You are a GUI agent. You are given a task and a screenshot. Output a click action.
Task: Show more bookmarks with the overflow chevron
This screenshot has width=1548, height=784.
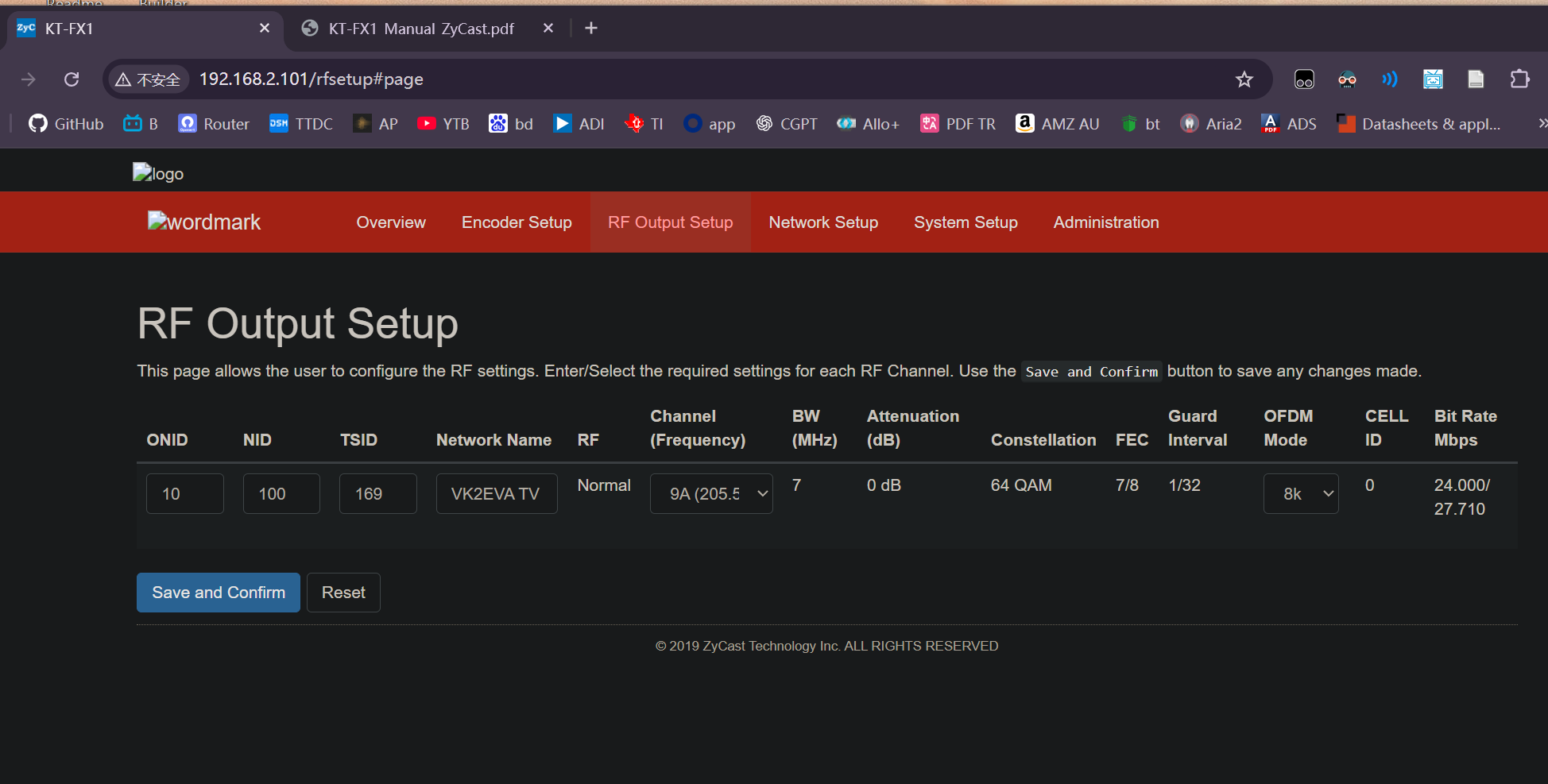tap(1542, 124)
